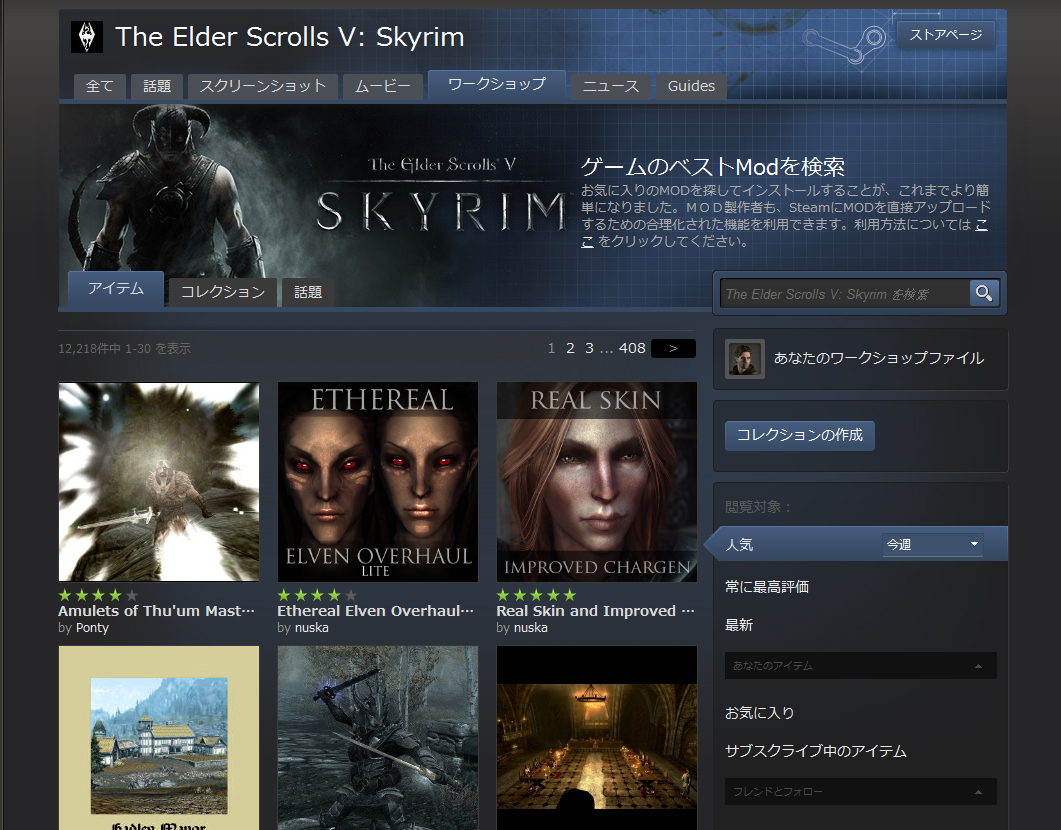Click star rating of Amulets of Thu'um
Screen dimensions: 1061x830
(x=98, y=595)
